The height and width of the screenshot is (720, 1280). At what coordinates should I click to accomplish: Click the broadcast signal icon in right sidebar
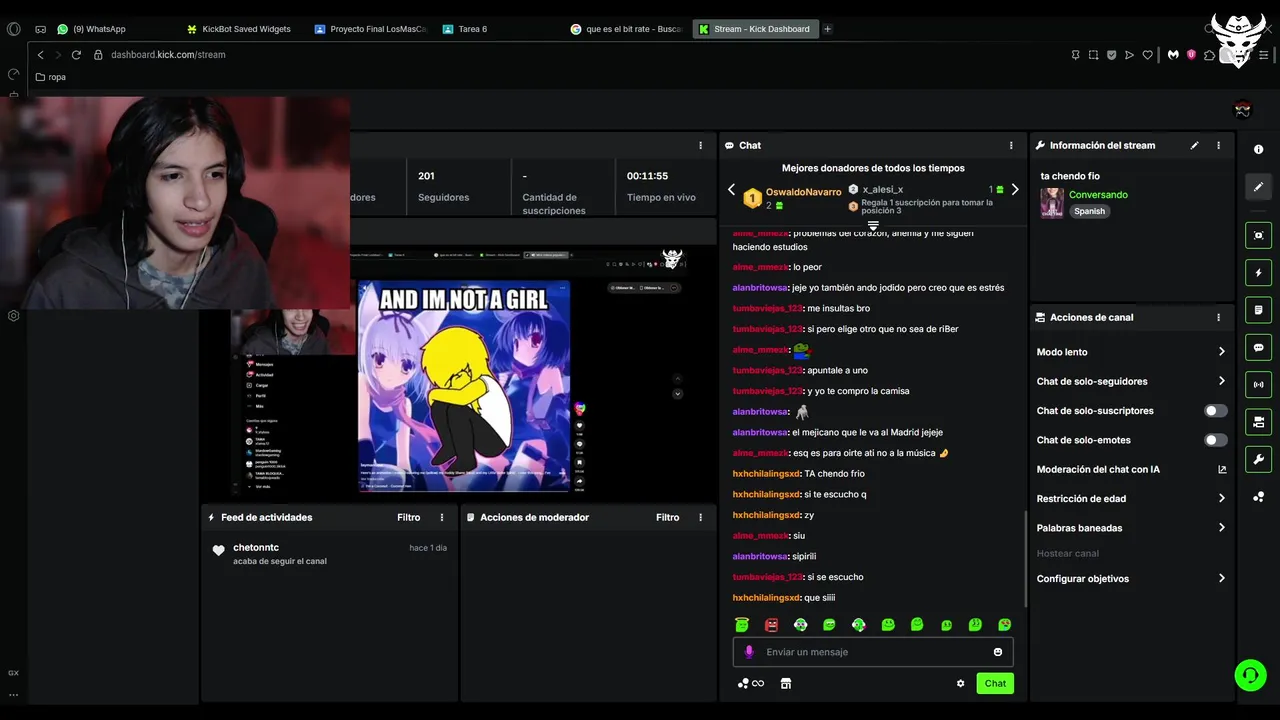click(x=1258, y=384)
